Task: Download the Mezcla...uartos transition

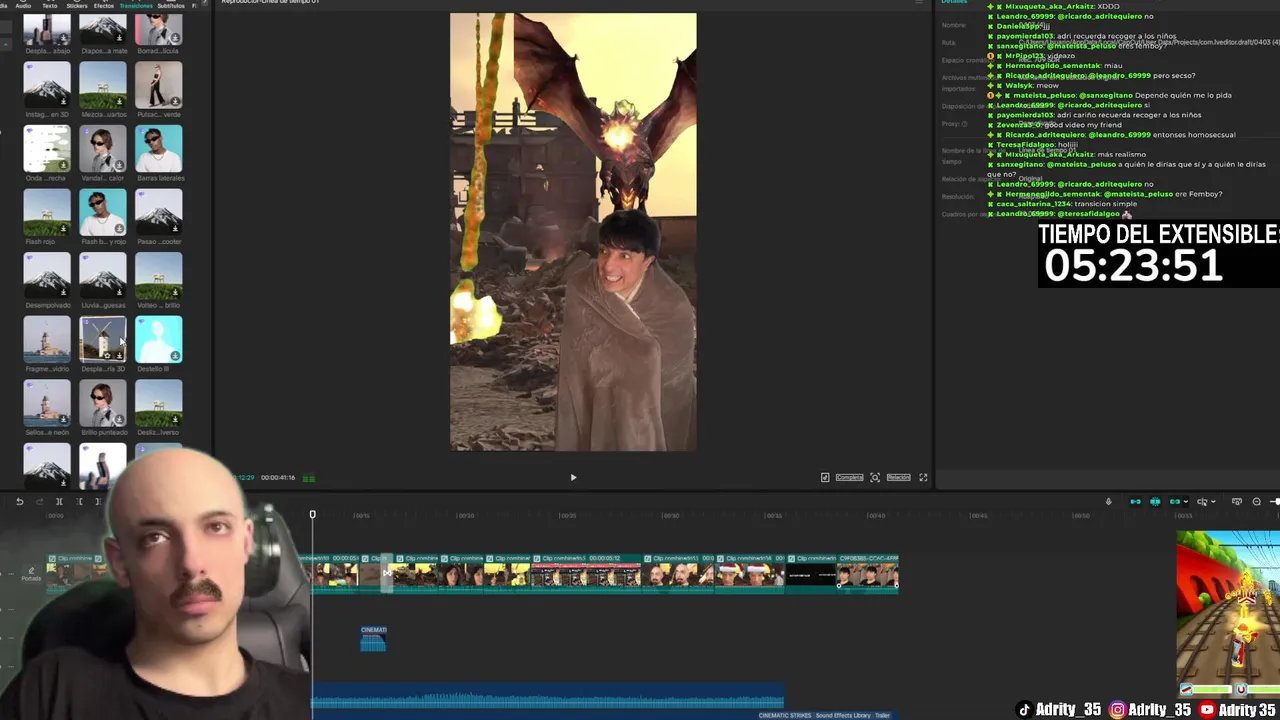Action: (x=119, y=101)
